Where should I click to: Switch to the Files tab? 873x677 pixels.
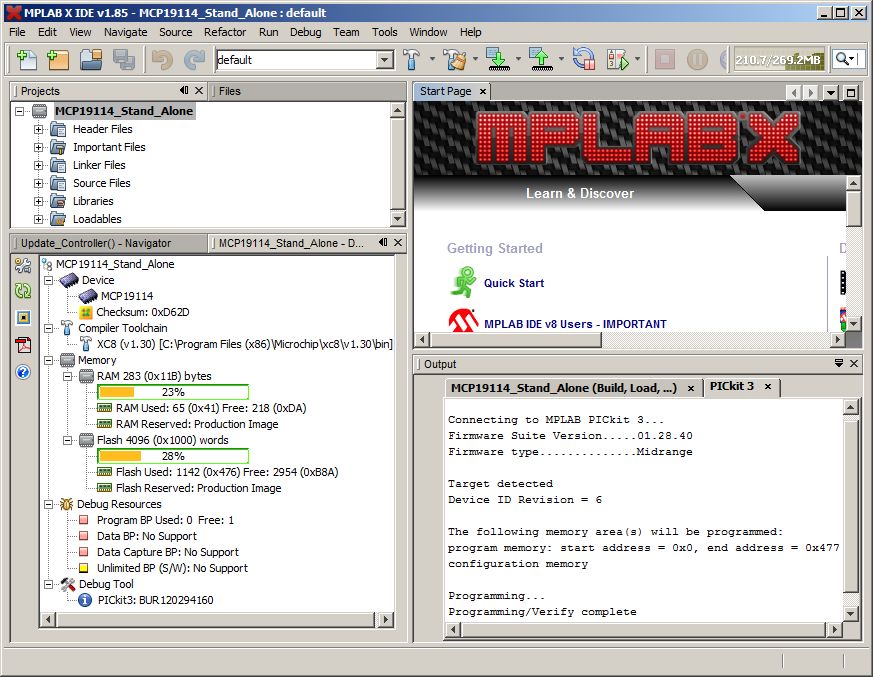pyautogui.click(x=230, y=91)
